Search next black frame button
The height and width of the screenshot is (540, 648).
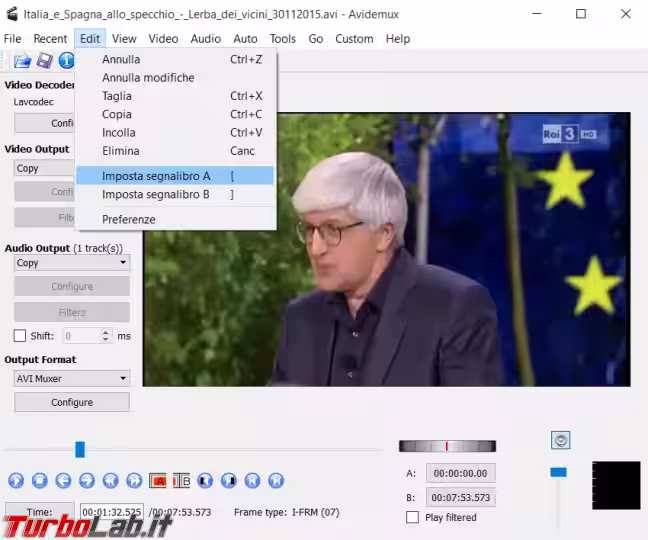point(229,481)
